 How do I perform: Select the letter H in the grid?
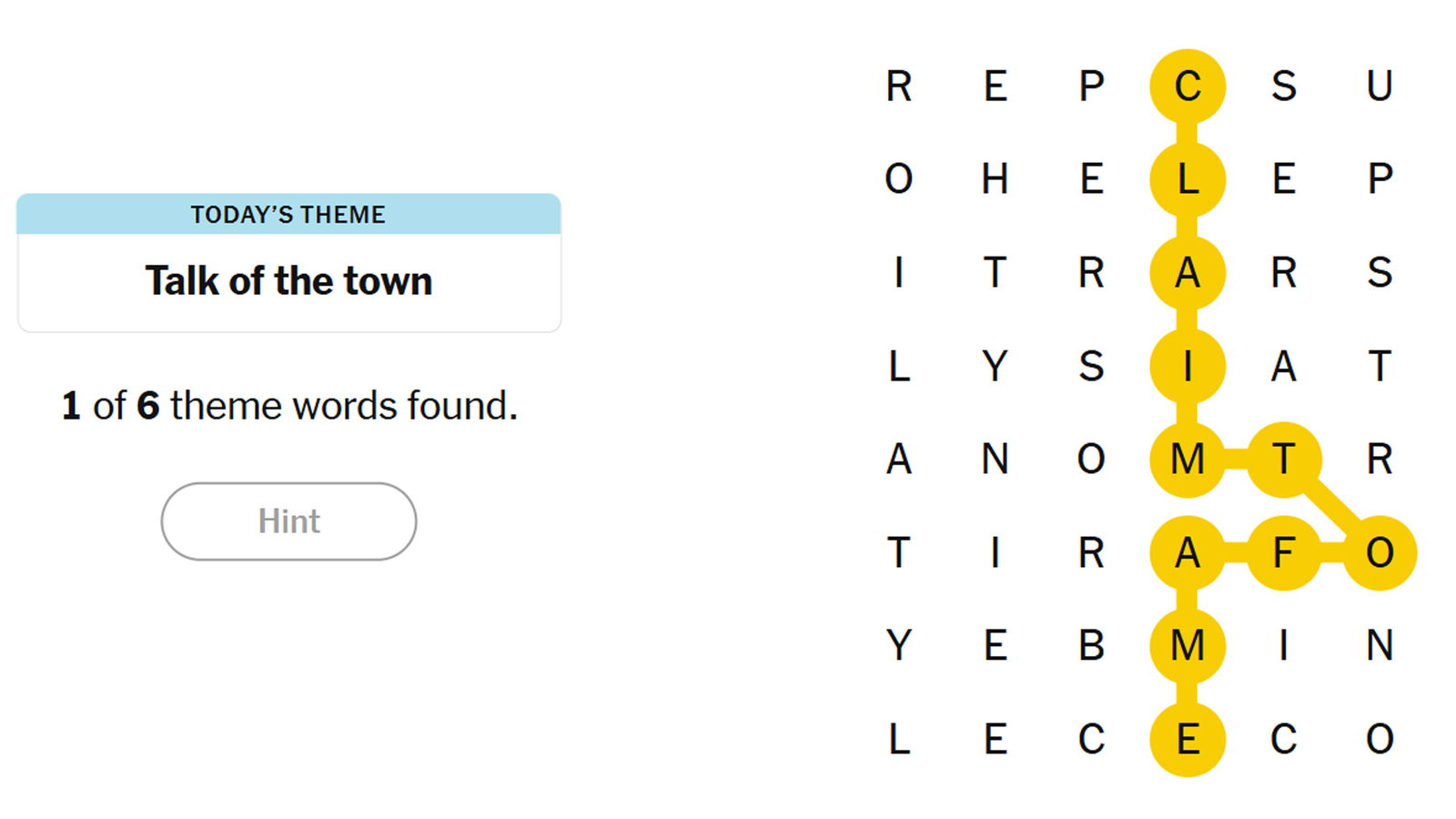995,179
